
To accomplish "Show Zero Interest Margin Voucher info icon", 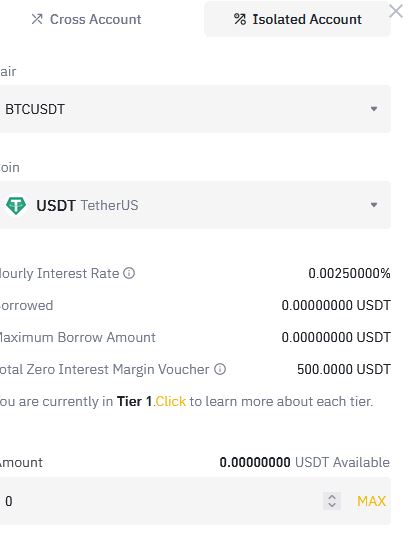I will tap(220, 369).
